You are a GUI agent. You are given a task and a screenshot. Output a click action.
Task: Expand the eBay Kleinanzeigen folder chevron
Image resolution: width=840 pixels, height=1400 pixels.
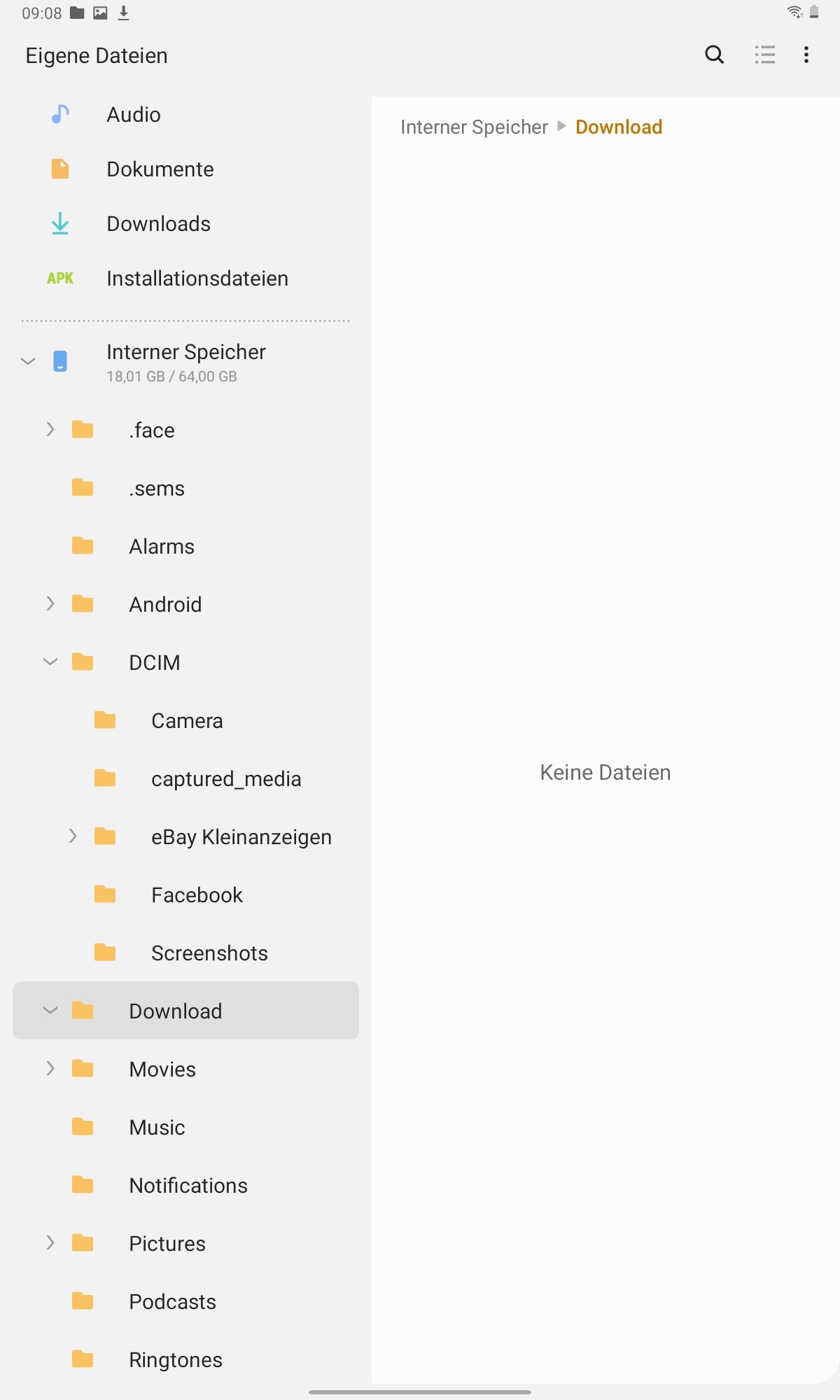point(73,836)
